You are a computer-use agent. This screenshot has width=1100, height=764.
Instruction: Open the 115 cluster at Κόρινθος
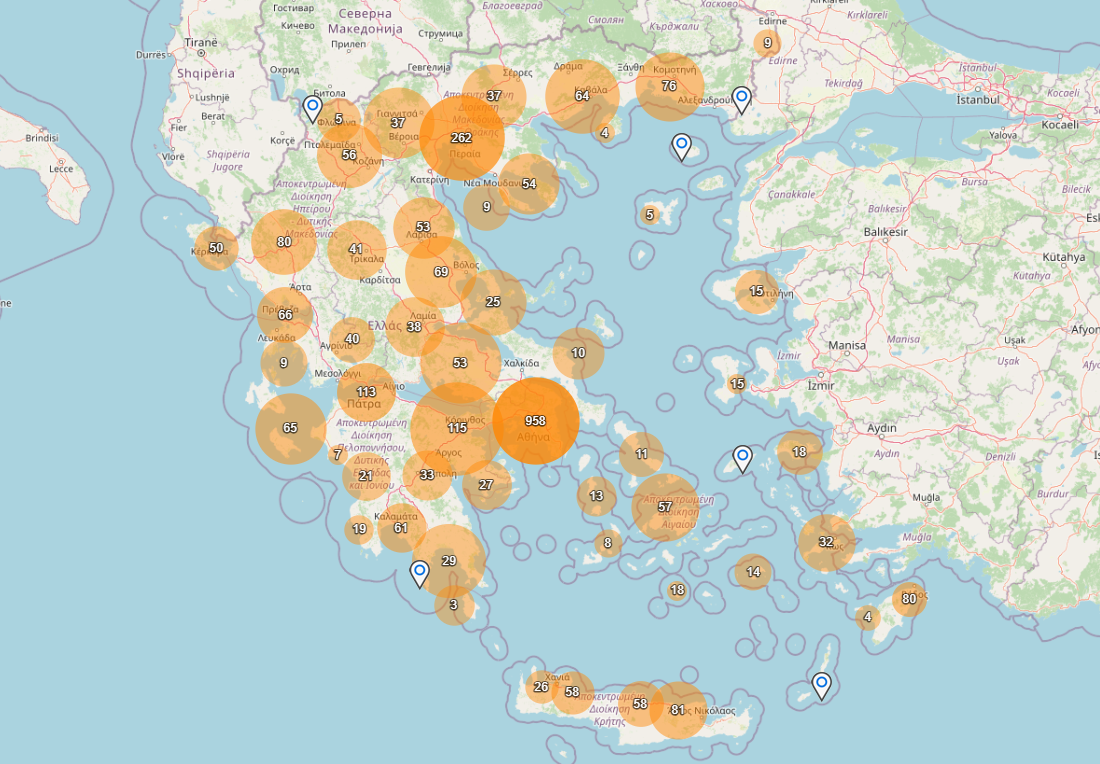(457, 428)
